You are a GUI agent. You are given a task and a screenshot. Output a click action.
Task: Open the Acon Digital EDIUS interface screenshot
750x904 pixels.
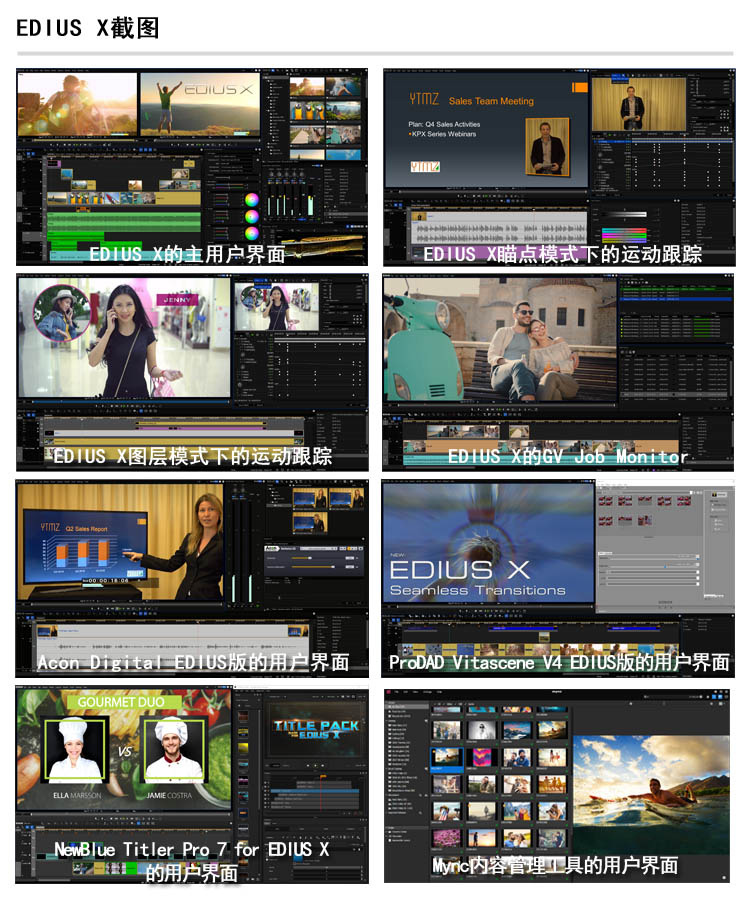click(192, 578)
